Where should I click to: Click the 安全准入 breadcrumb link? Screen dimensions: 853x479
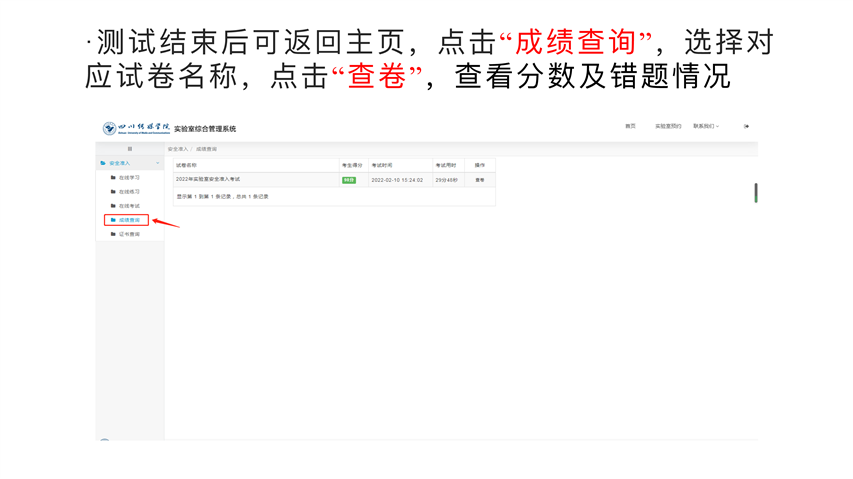point(178,149)
